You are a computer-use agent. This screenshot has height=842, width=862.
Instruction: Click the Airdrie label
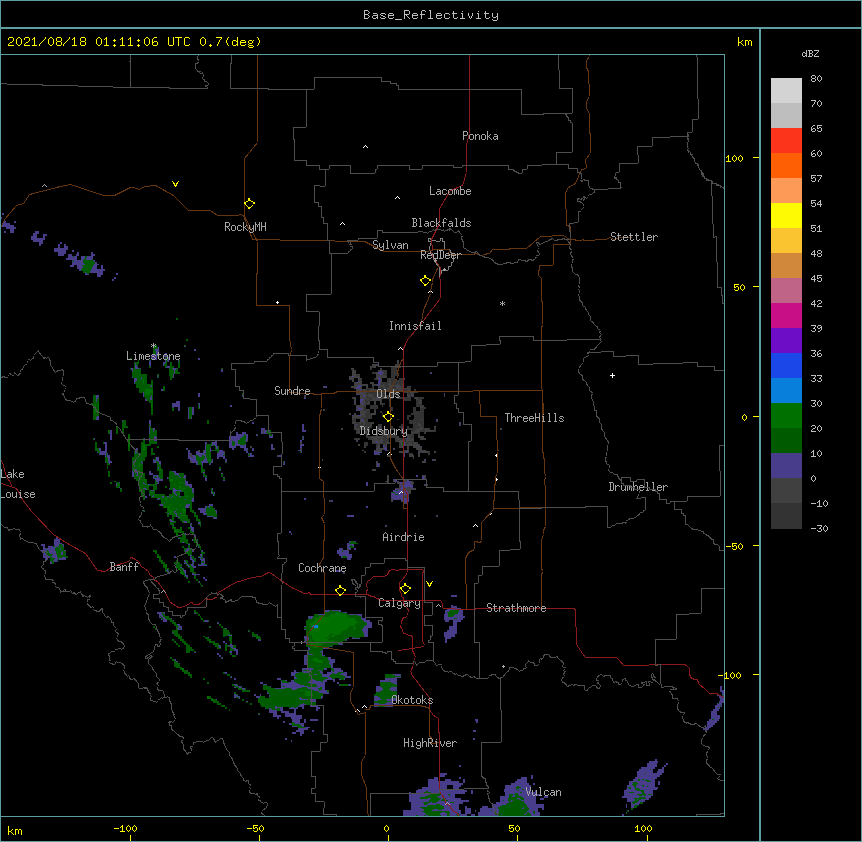[404, 537]
